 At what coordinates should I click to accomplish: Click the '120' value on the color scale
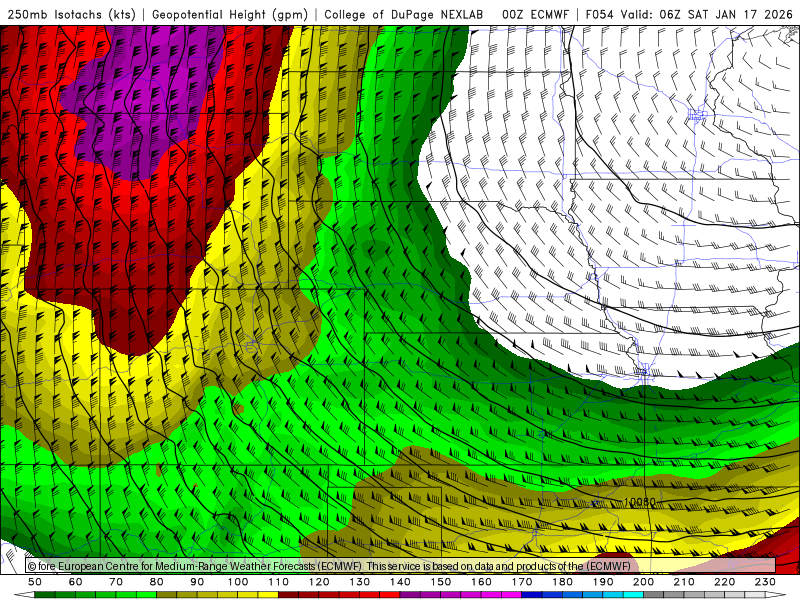click(319, 582)
